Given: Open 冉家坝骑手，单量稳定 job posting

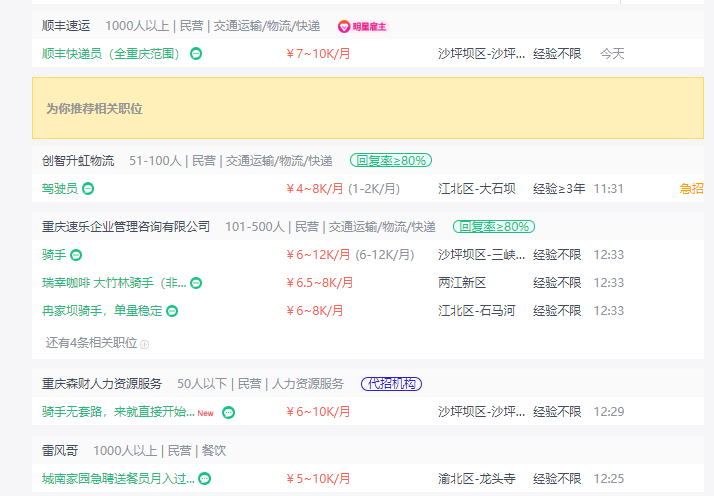Looking at the screenshot, I should coord(102,311).
